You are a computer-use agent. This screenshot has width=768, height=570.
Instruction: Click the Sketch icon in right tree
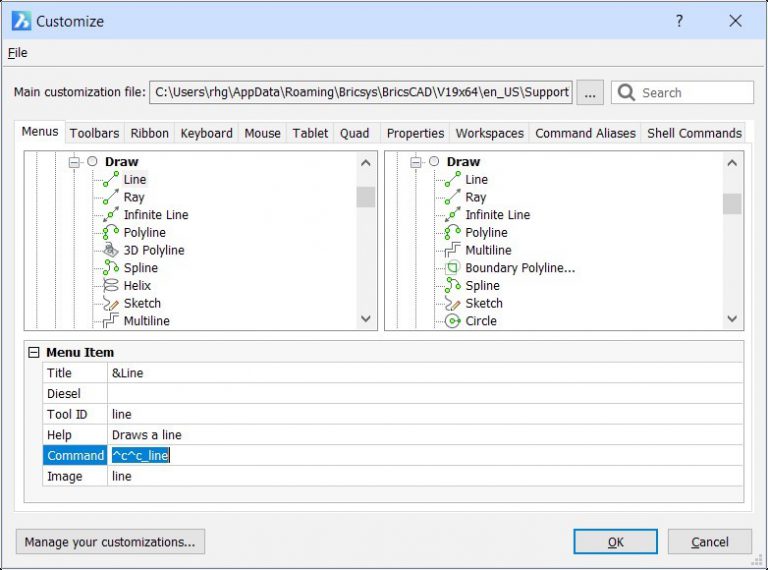(453, 303)
